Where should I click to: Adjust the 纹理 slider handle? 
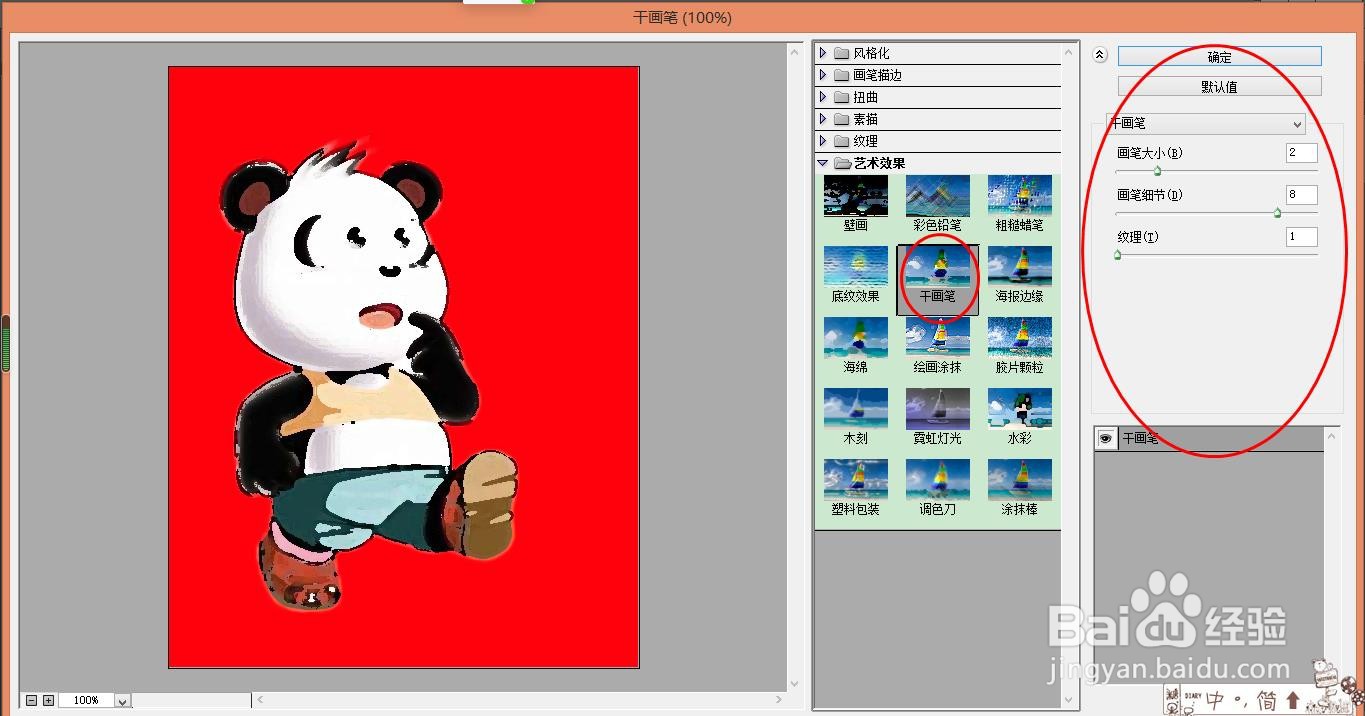tap(1117, 255)
